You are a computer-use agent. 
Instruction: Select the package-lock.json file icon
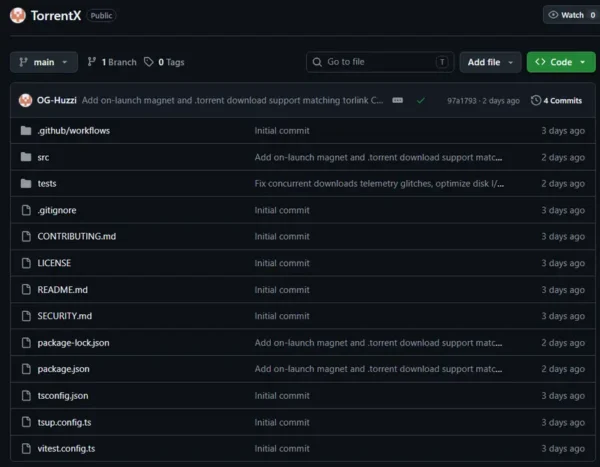click(x=26, y=343)
